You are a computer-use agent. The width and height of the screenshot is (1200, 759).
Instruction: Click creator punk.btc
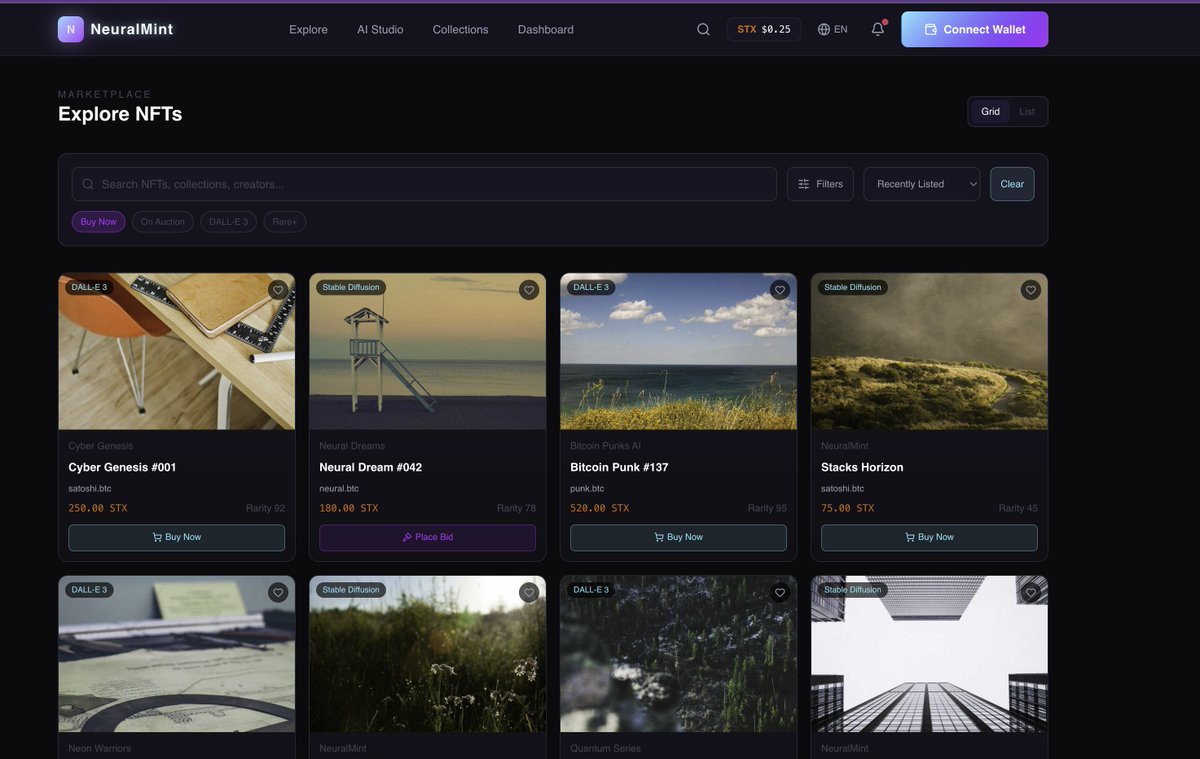coord(587,489)
